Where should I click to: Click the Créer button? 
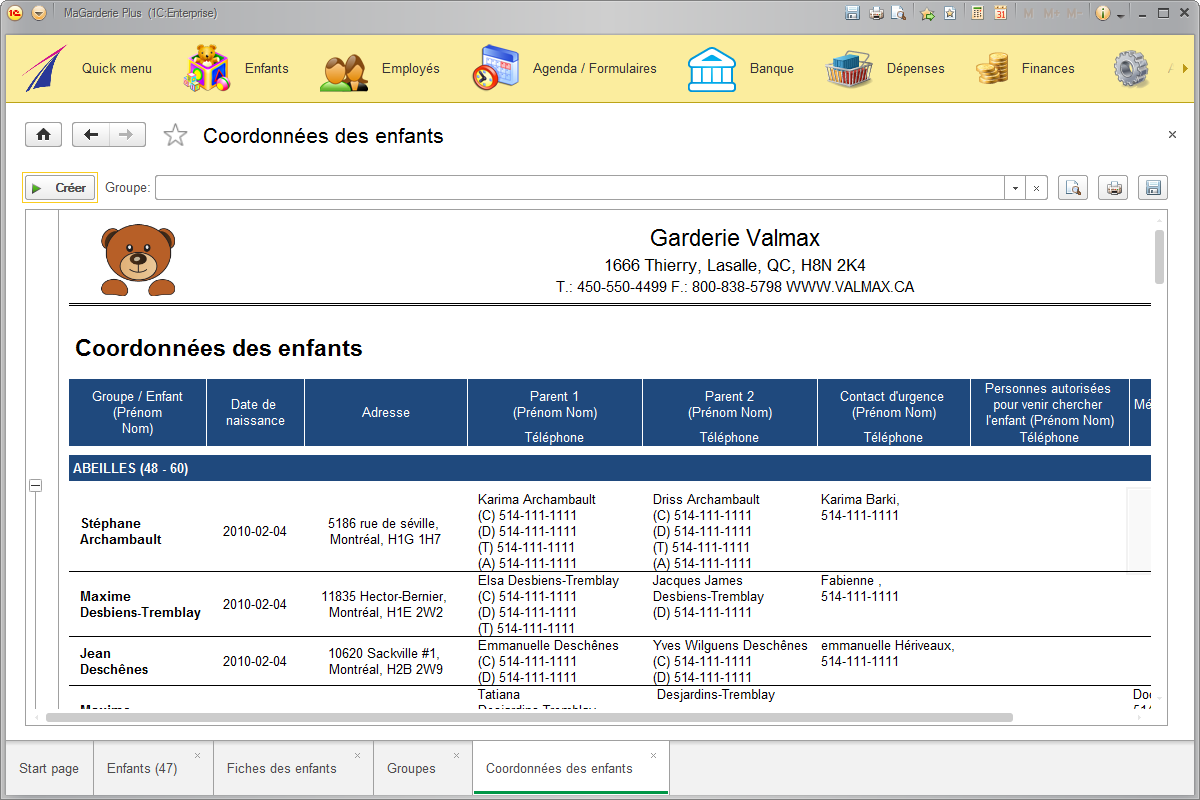tap(59, 187)
